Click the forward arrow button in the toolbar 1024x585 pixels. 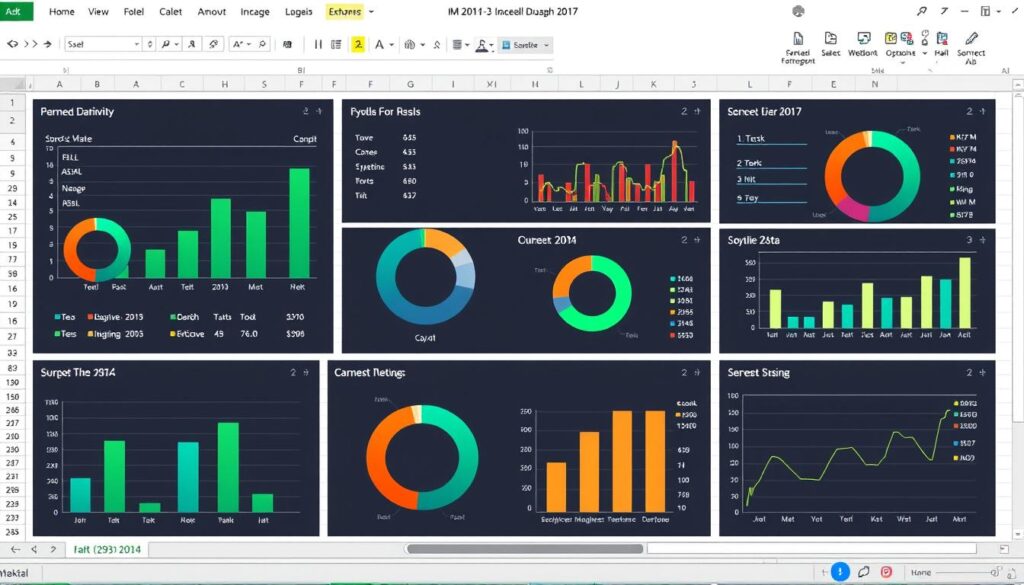pos(48,43)
